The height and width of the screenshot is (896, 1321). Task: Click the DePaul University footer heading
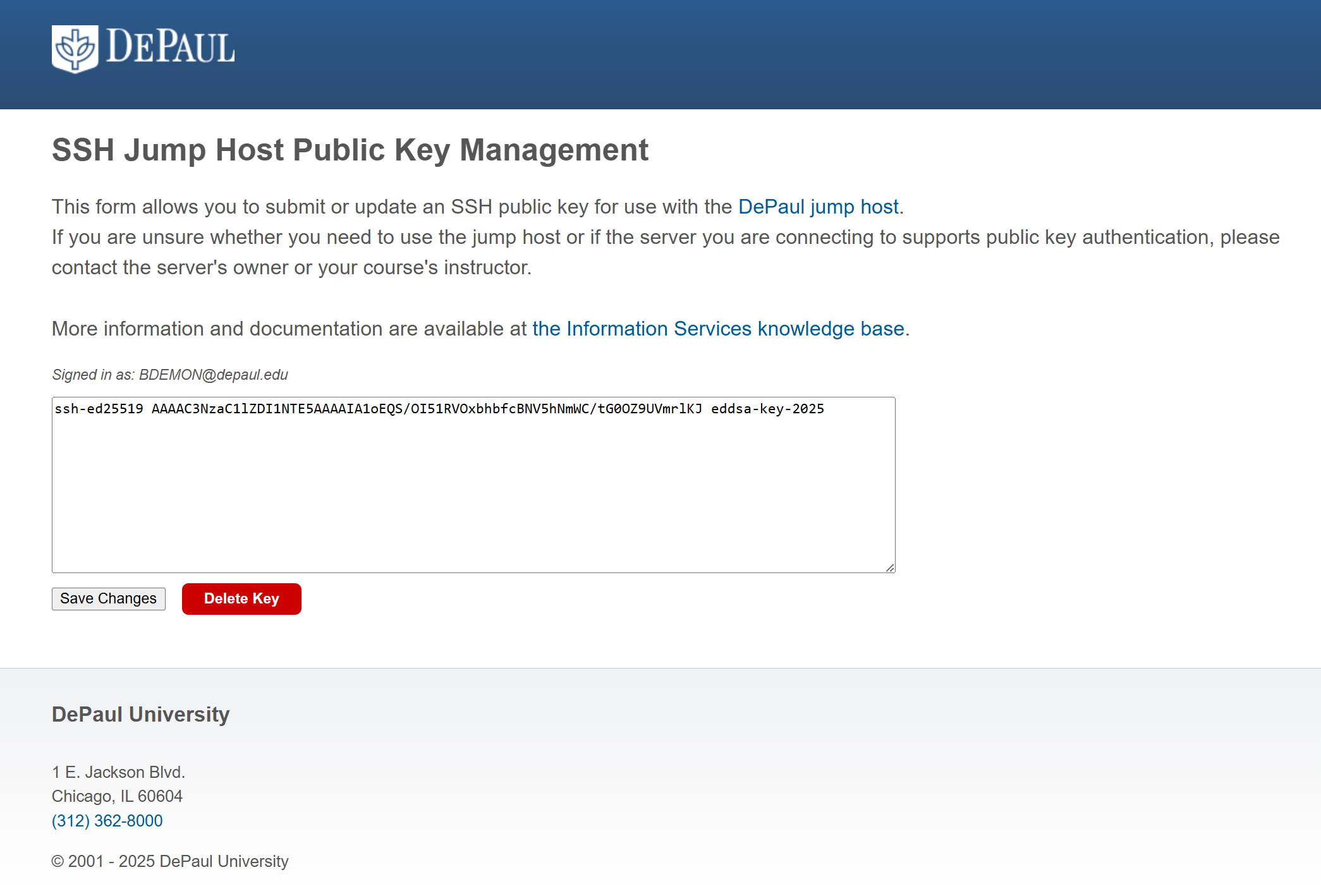(140, 714)
